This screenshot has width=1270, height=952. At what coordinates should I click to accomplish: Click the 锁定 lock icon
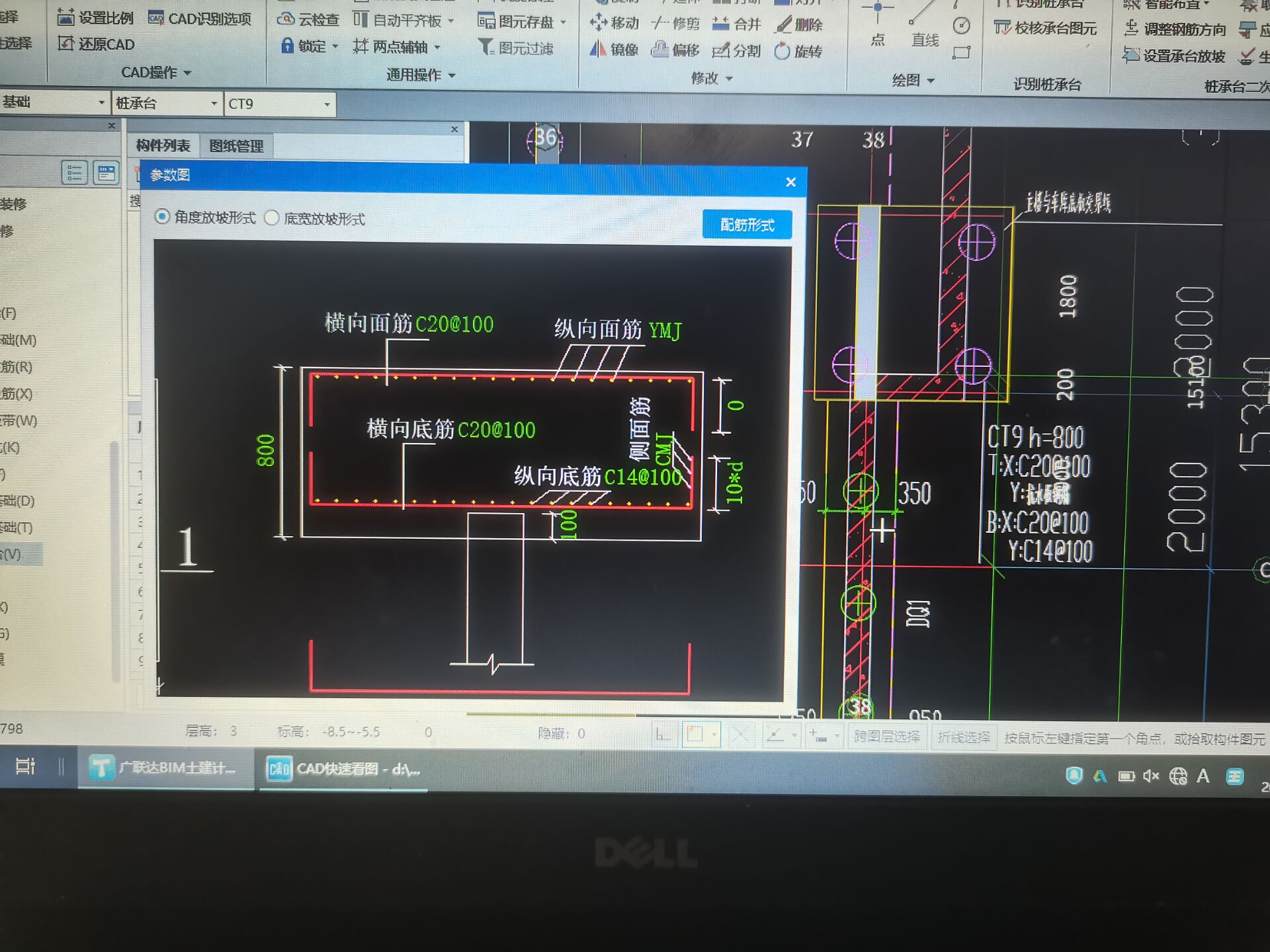point(287,46)
